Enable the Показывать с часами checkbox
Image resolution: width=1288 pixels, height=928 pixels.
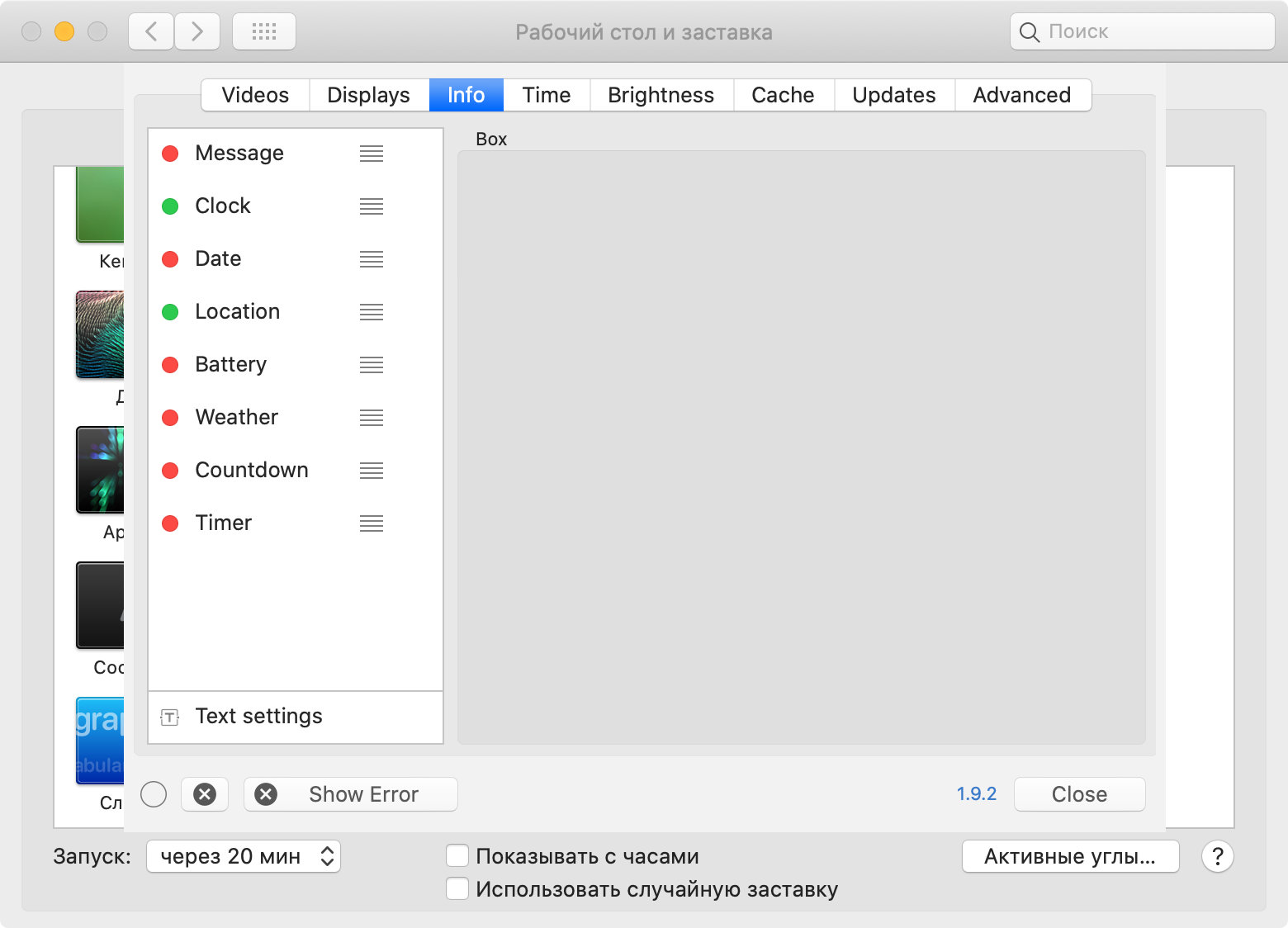(457, 856)
